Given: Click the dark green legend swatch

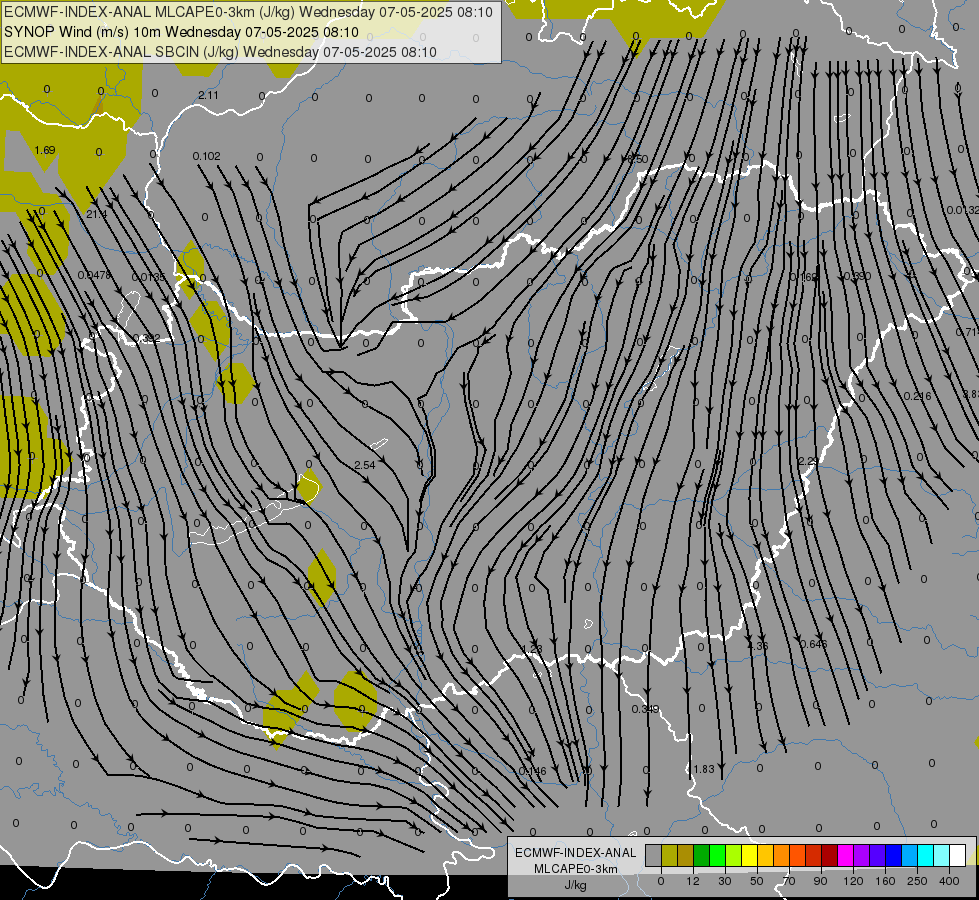Looking at the screenshot, I should [x=702, y=855].
